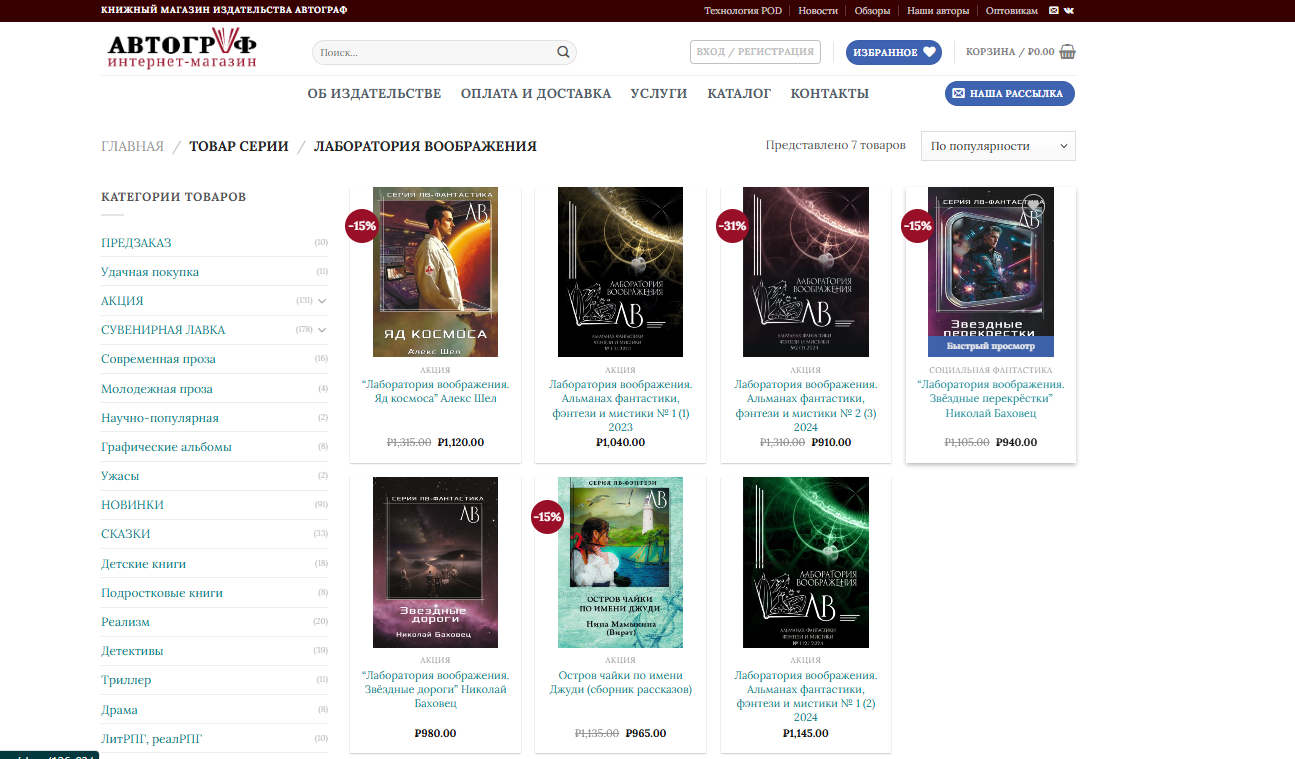
Task: Click the ВХОД / РЕГИСТРАЦИЯ button
Action: tap(755, 52)
